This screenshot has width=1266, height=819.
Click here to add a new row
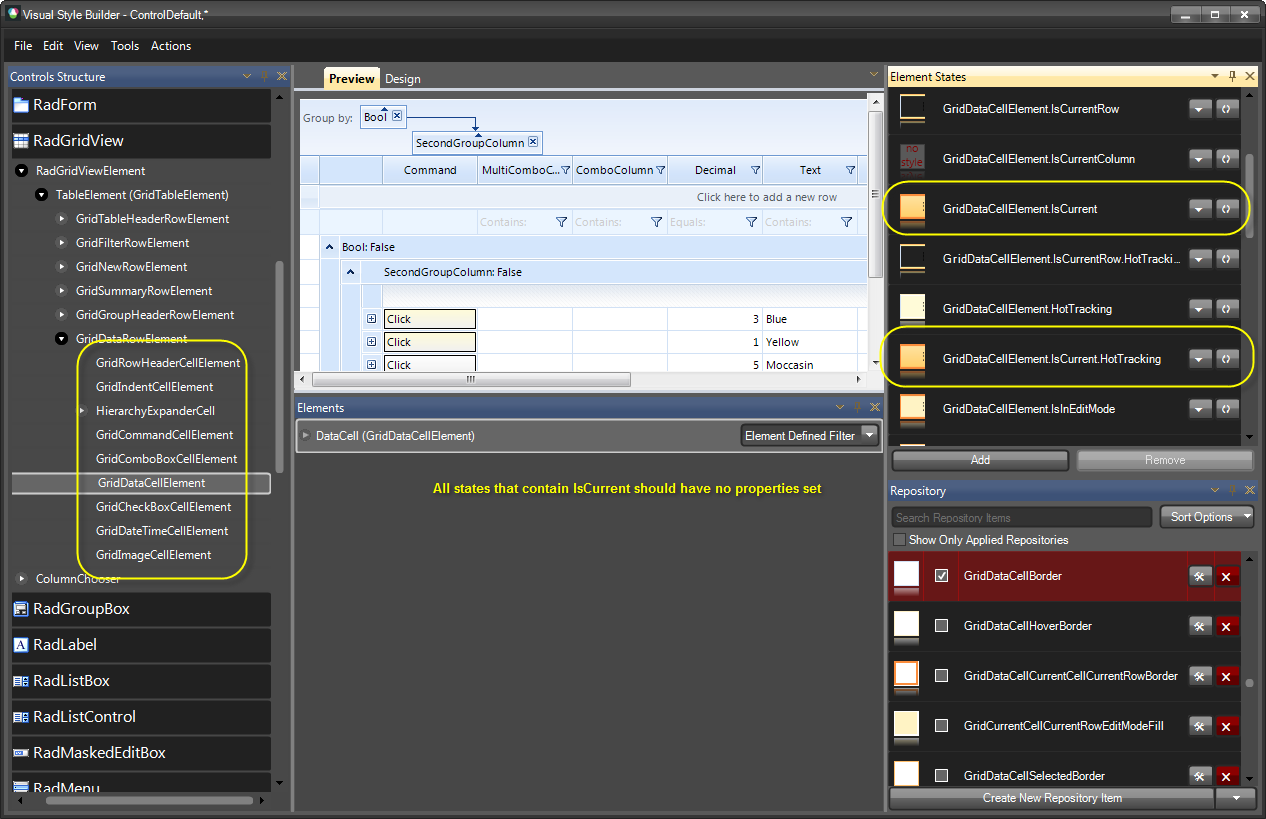coord(767,197)
